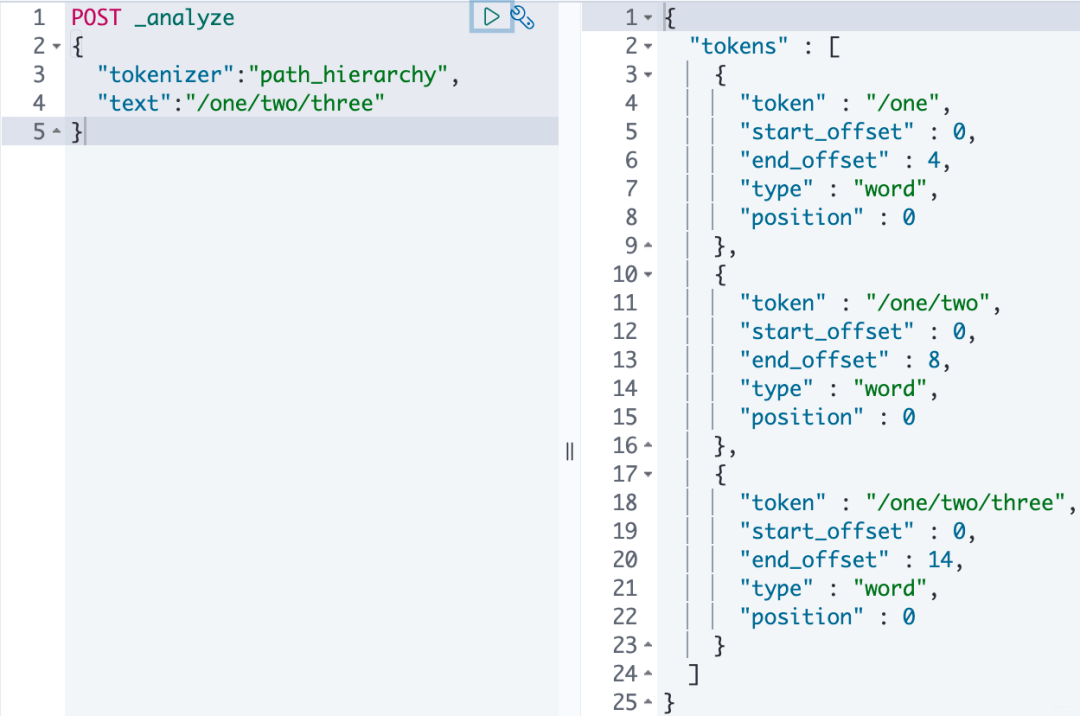
Task: Click the end_offset value 4
Action: click(x=934, y=160)
